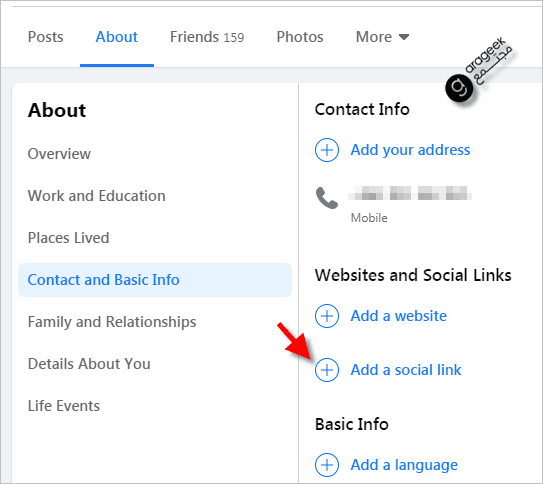
Task: Click the plus icon beside Add a social link
Action: click(327, 370)
